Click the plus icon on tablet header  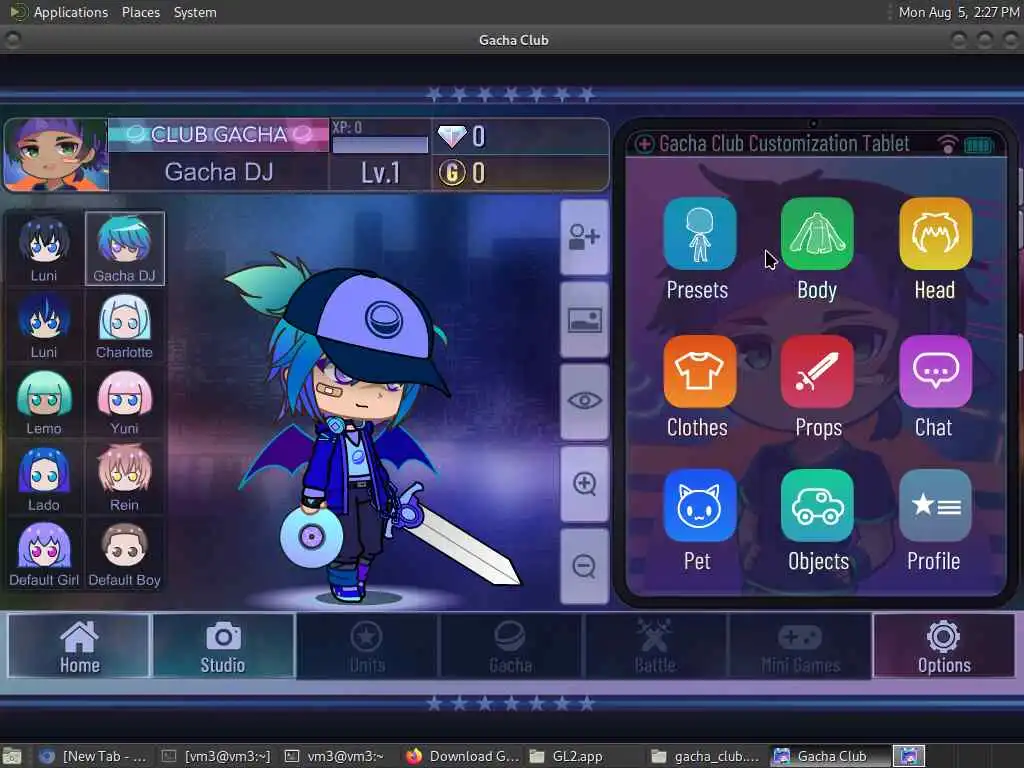click(645, 144)
